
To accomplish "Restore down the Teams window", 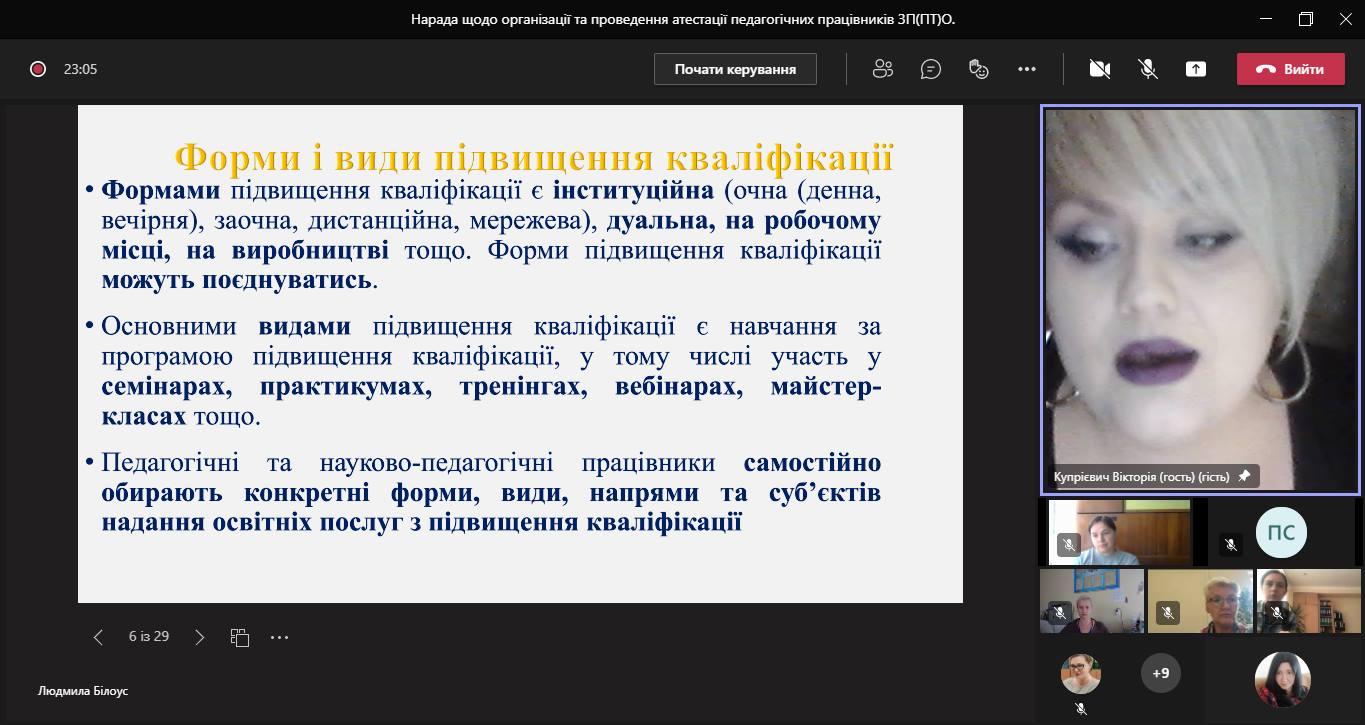I will point(1306,19).
